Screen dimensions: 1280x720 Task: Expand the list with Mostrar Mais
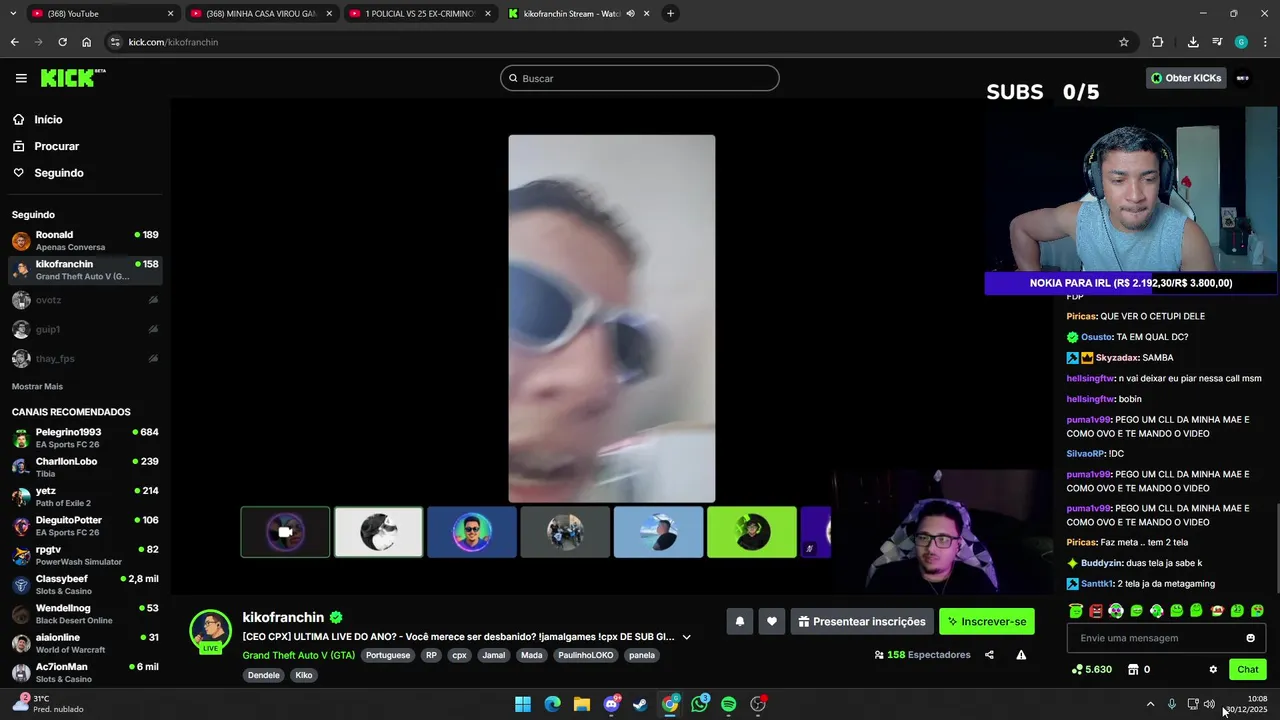[x=37, y=386]
